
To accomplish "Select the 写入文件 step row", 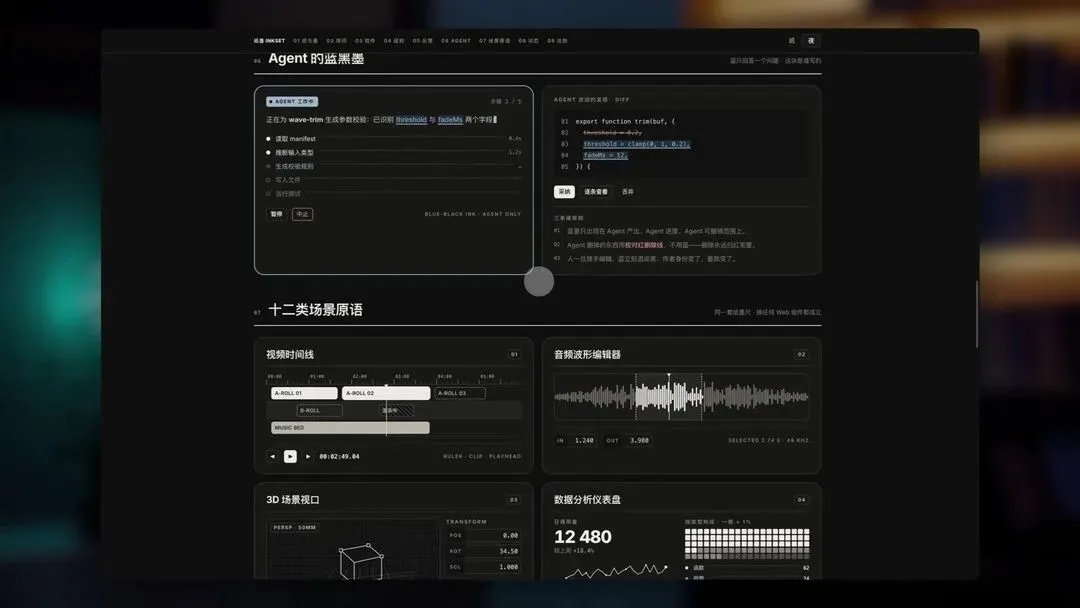I will (x=393, y=180).
